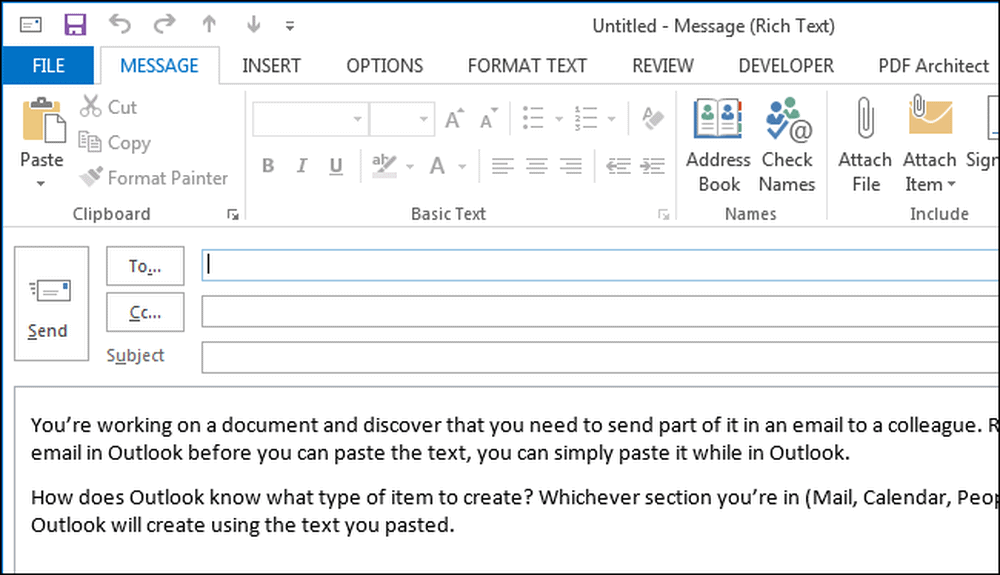Toggle Underline formatting
Screen dimensions: 1000x575
click(x=335, y=166)
